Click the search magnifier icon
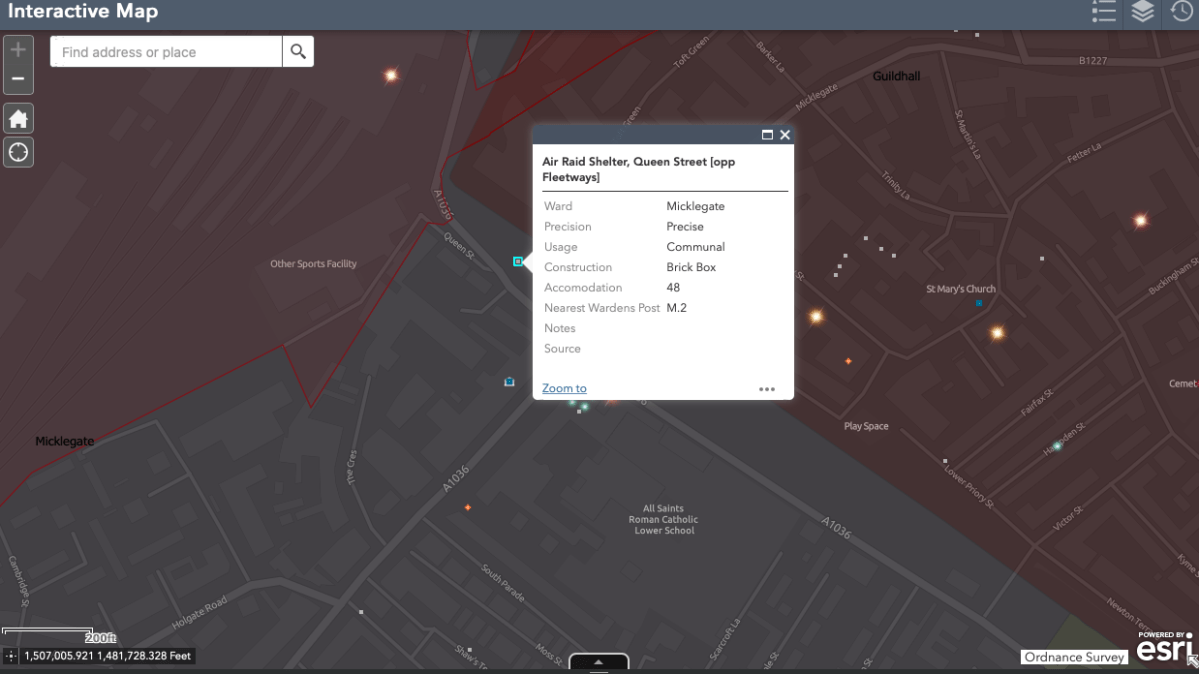The height and width of the screenshot is (674, 1199). pos(297,51)
